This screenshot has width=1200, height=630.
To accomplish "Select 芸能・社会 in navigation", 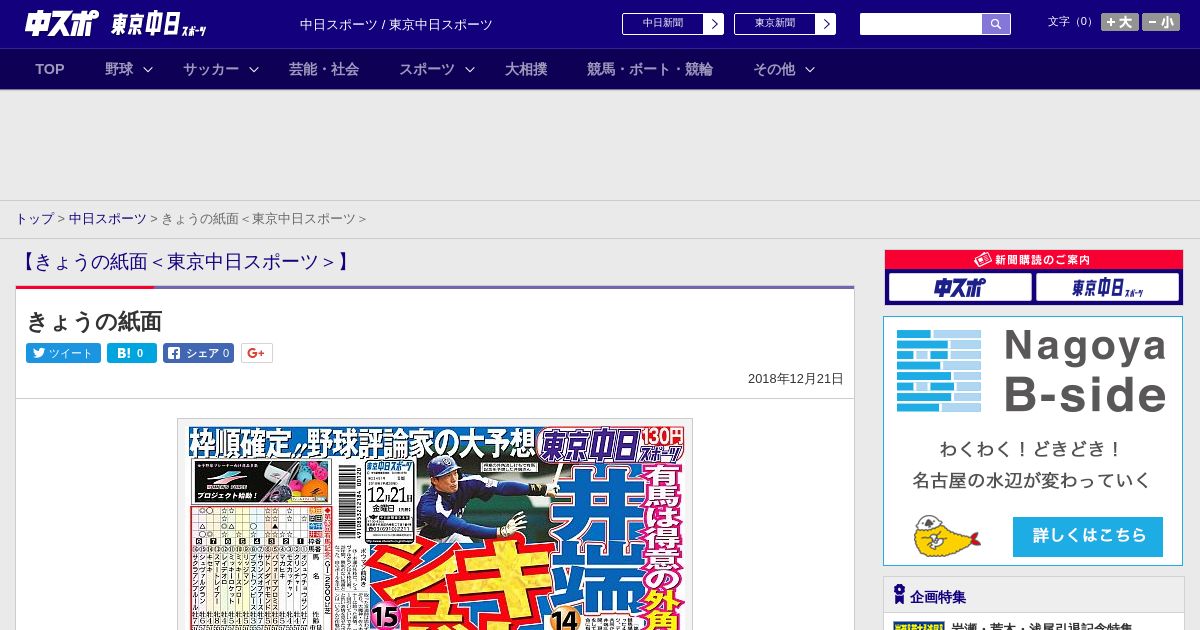I will pyautogui.click(x=324, y=69).
